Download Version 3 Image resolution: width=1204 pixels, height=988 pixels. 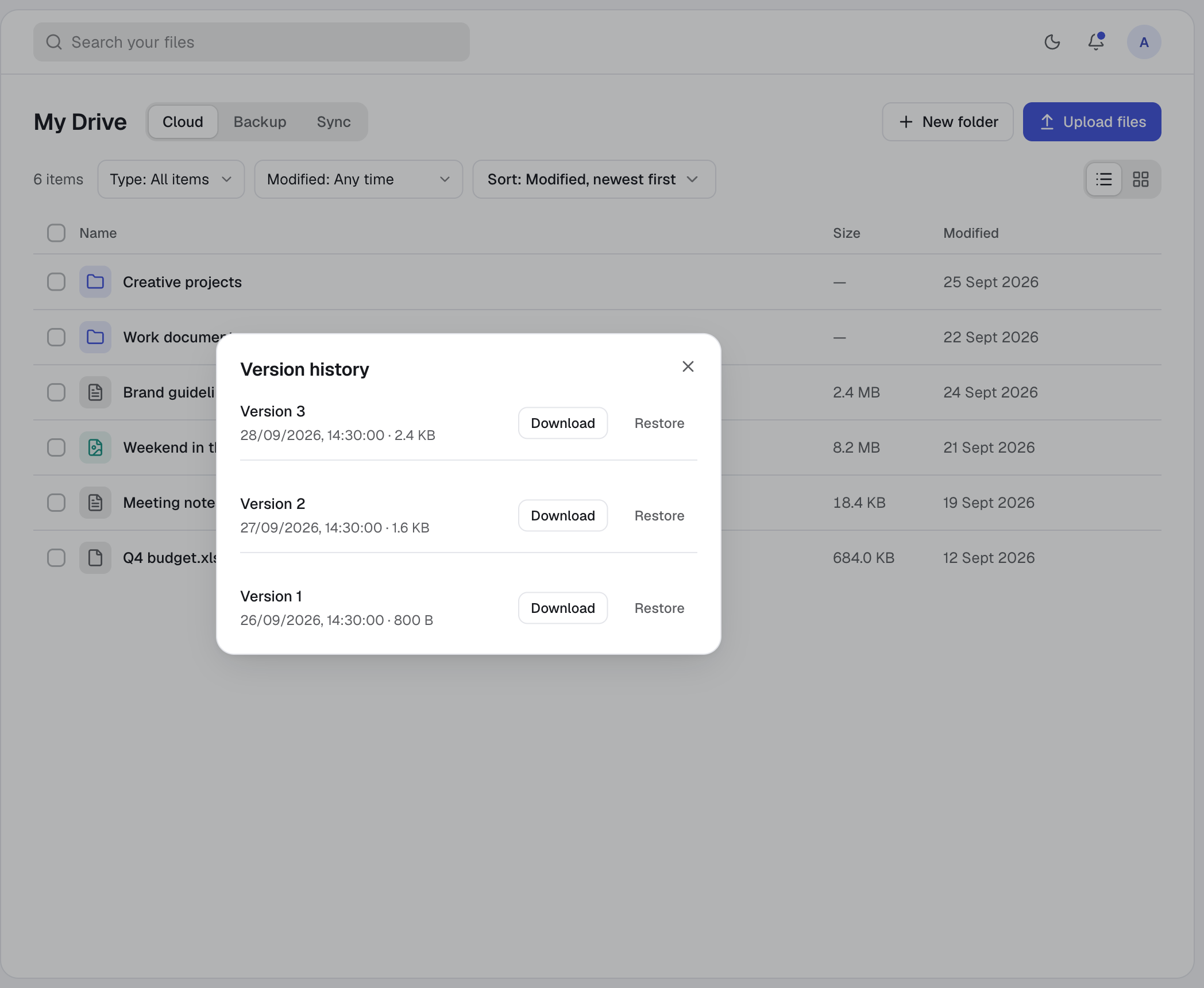[x=563, y=423]
